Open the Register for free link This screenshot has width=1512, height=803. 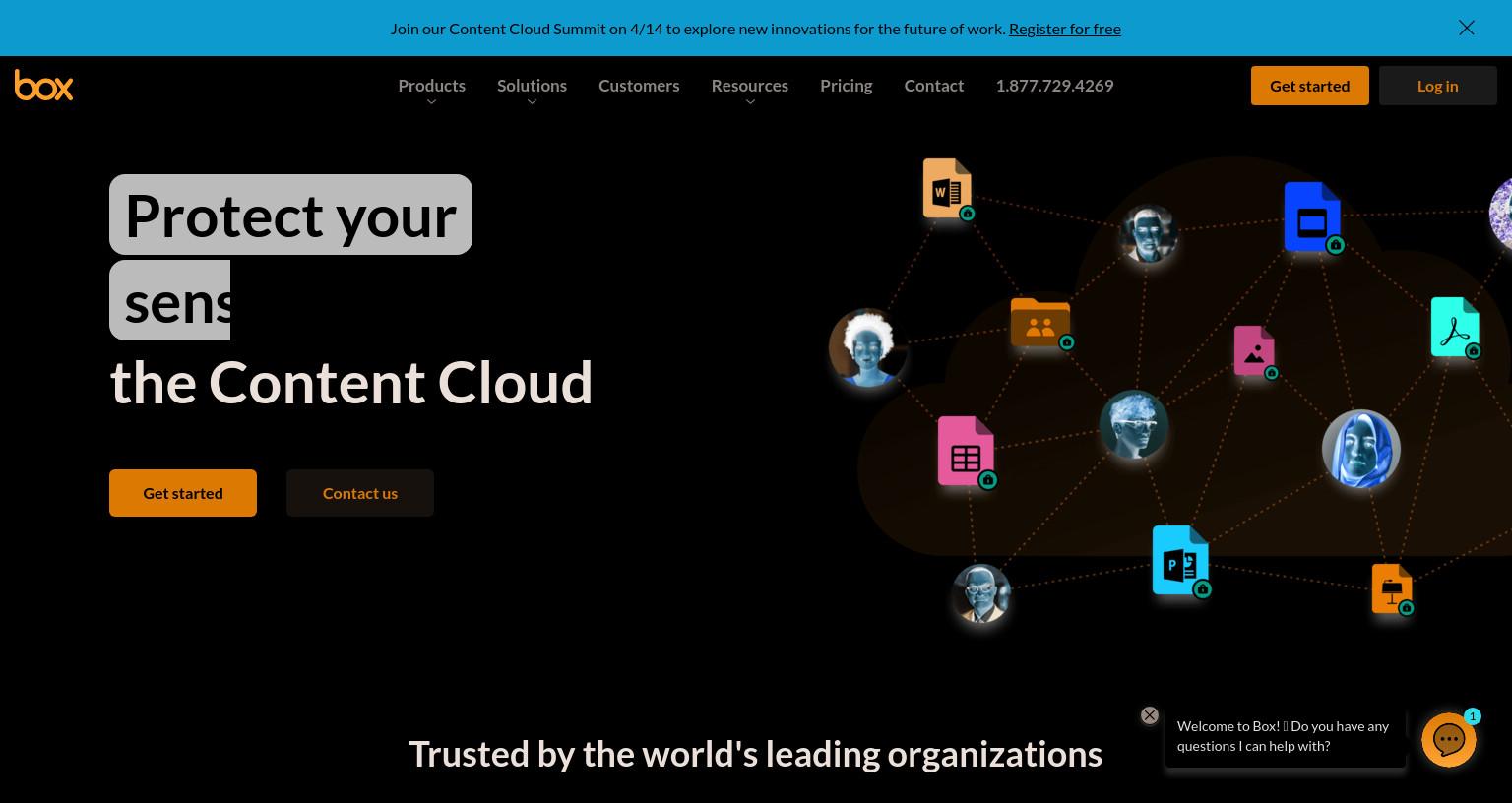[1064, 29]
